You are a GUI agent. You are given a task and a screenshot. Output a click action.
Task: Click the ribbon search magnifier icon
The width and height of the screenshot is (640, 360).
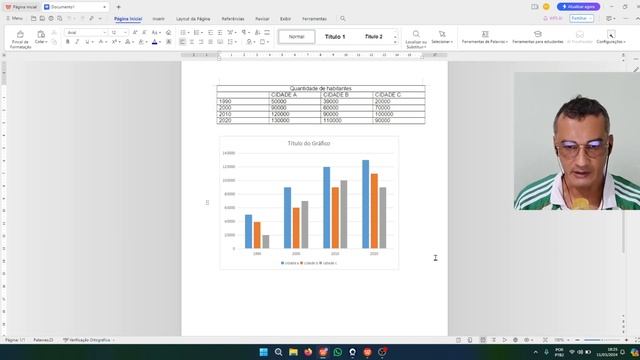pyautogui.click(x=343, y=19)
